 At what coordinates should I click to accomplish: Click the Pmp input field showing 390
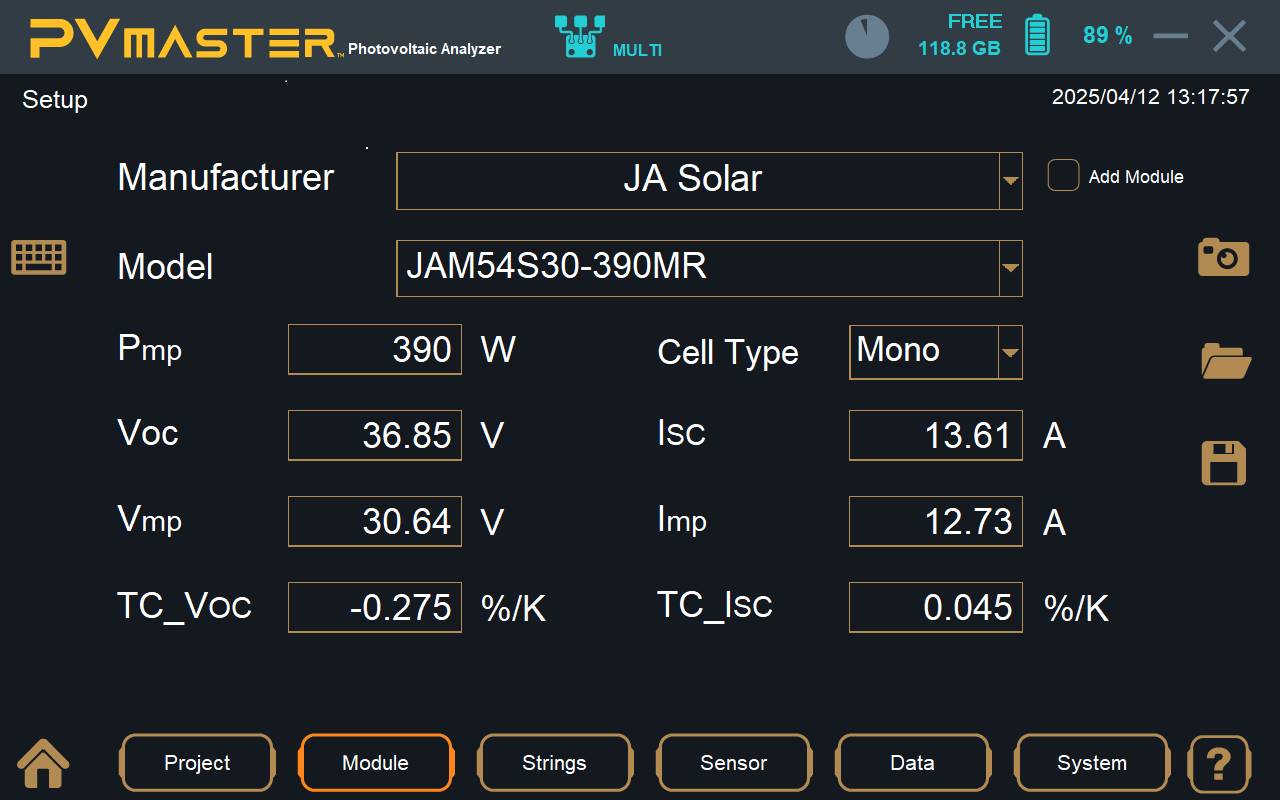[x=375, y=349]
